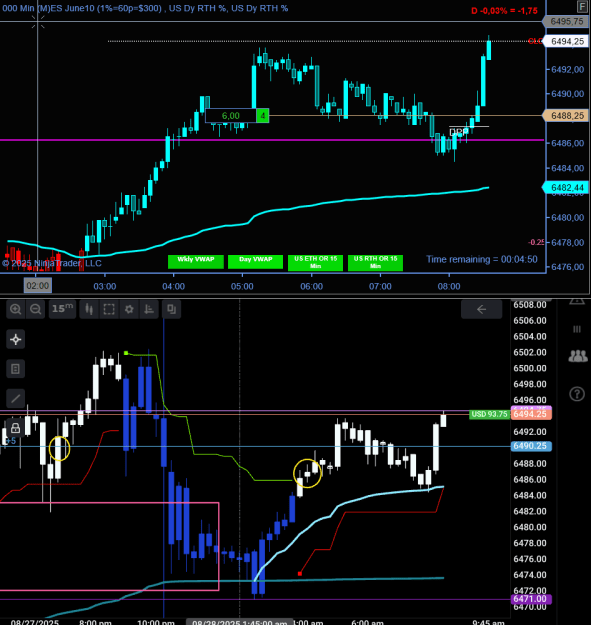Click the 8:00 pm lower time label
Image resolution: width=591 pixels, height=625 pixels.
point(95,622)
